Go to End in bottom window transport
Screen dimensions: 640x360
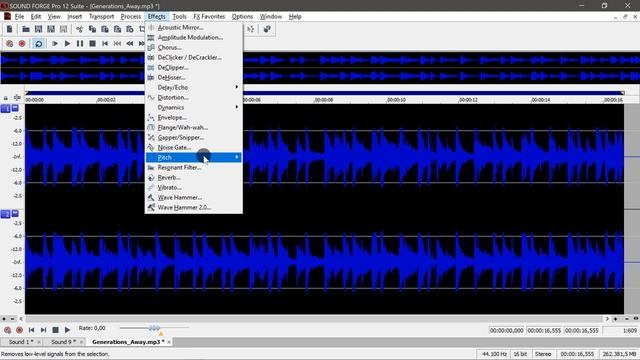pos(43,330)
